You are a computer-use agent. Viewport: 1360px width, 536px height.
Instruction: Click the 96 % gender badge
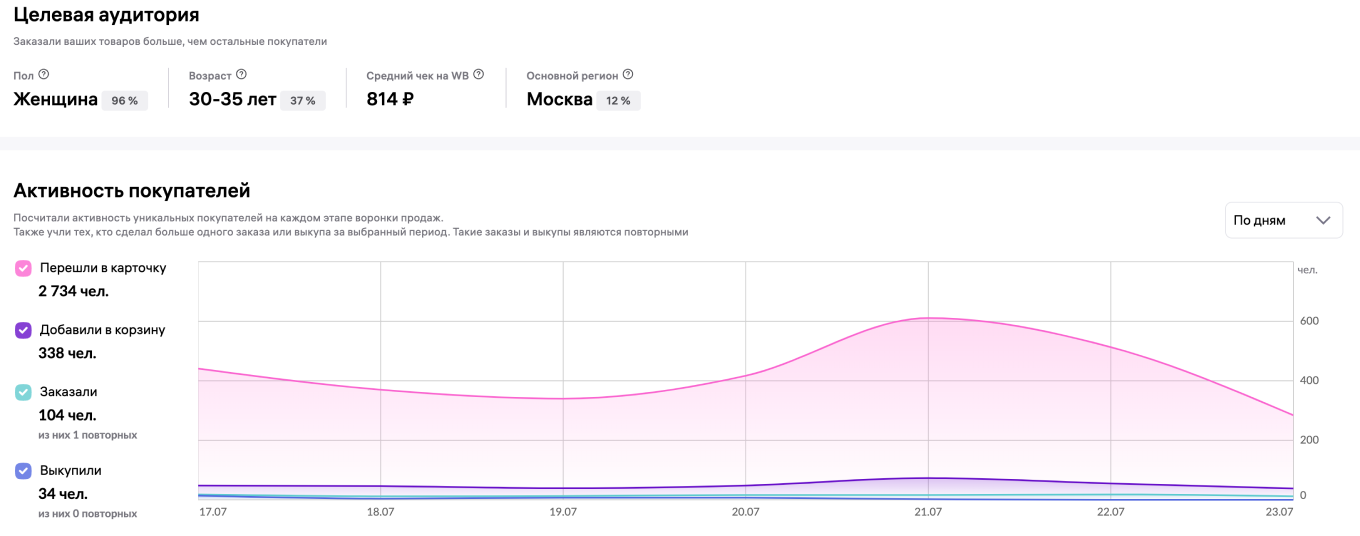click(x=125, y=101)
